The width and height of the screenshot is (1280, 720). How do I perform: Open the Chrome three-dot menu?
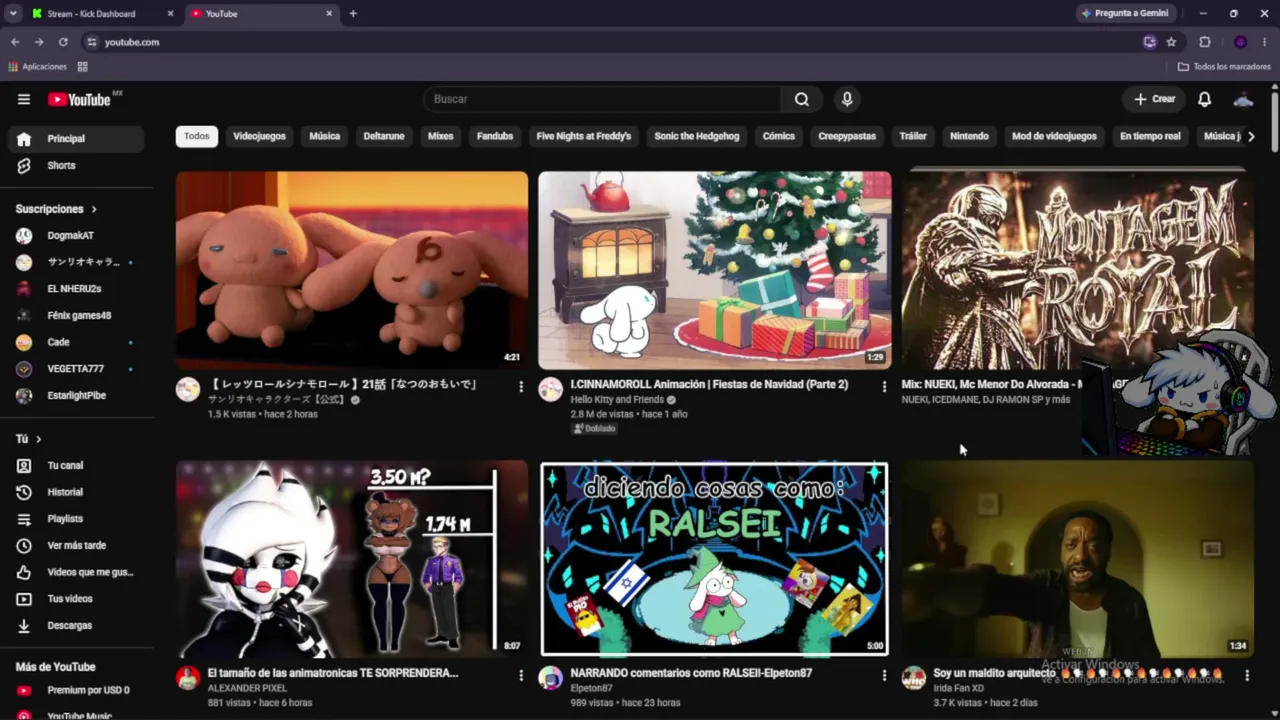(1265, 42)
